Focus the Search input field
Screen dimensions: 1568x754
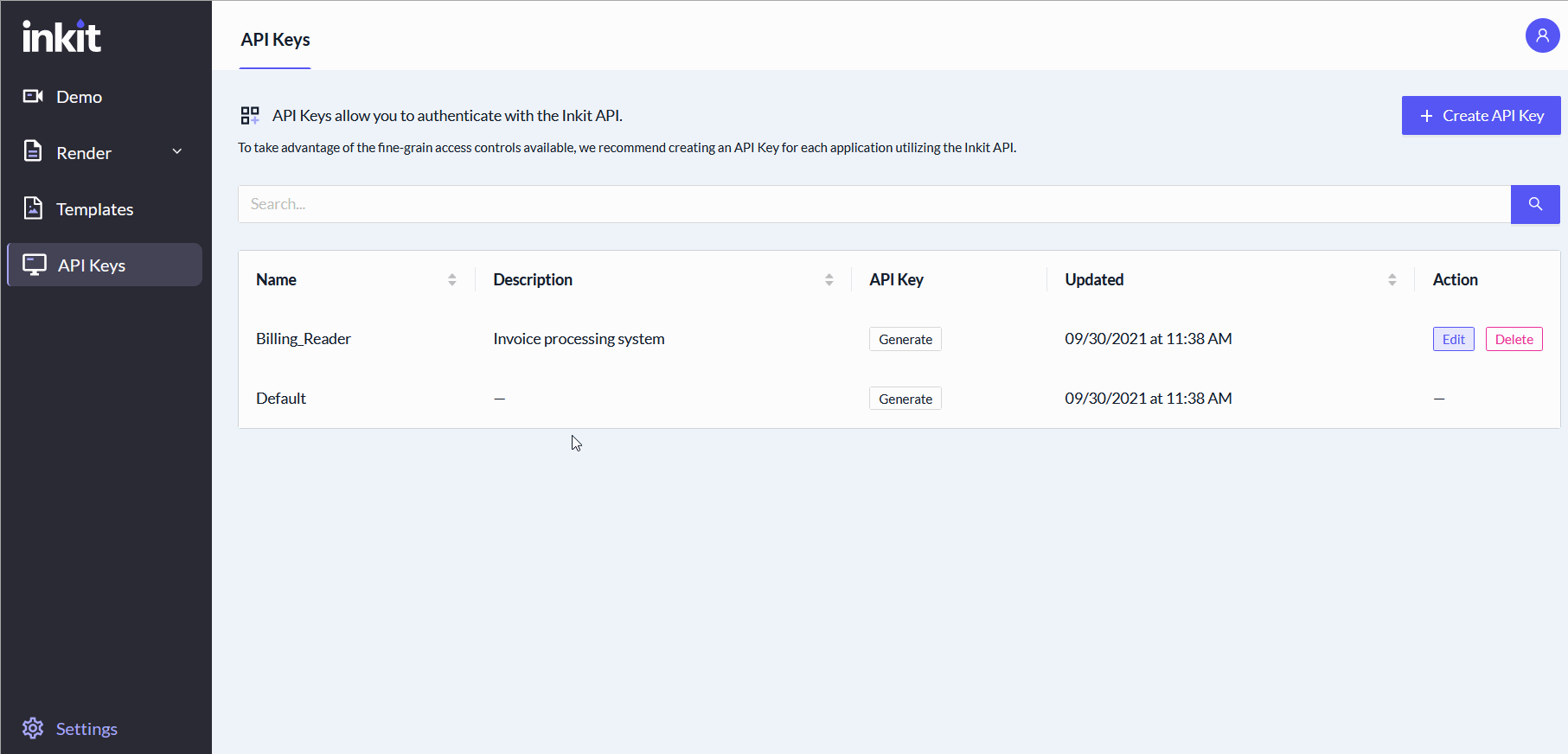(x=874, y=204)
